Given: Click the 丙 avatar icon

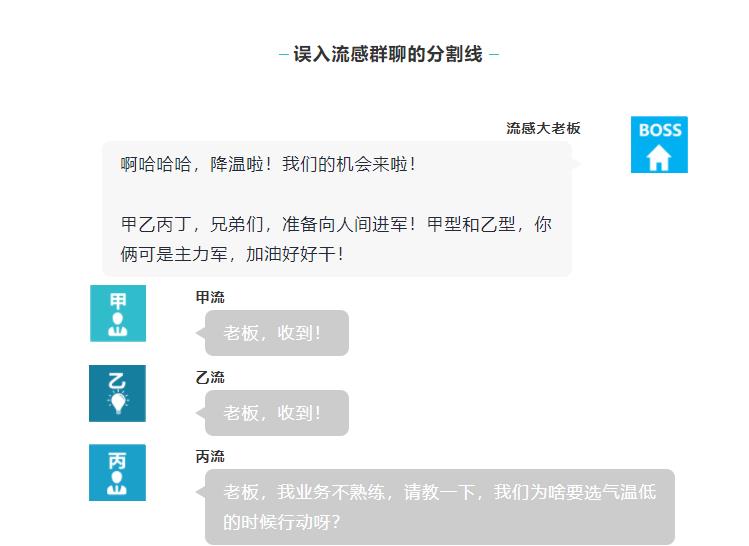Looking at the screenshot, I should [118, 472].
